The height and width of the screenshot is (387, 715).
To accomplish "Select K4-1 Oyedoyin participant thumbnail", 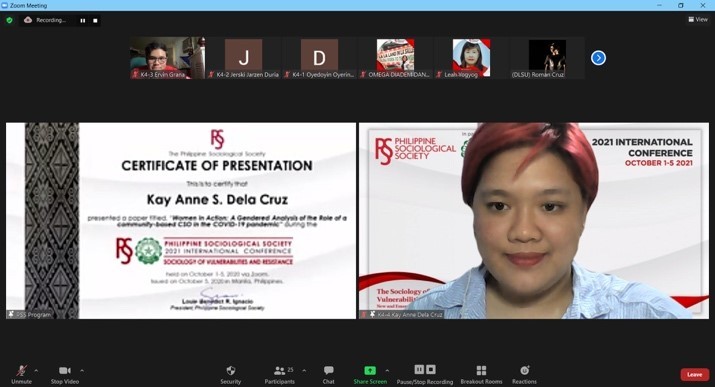I will (x=320, y=58).
